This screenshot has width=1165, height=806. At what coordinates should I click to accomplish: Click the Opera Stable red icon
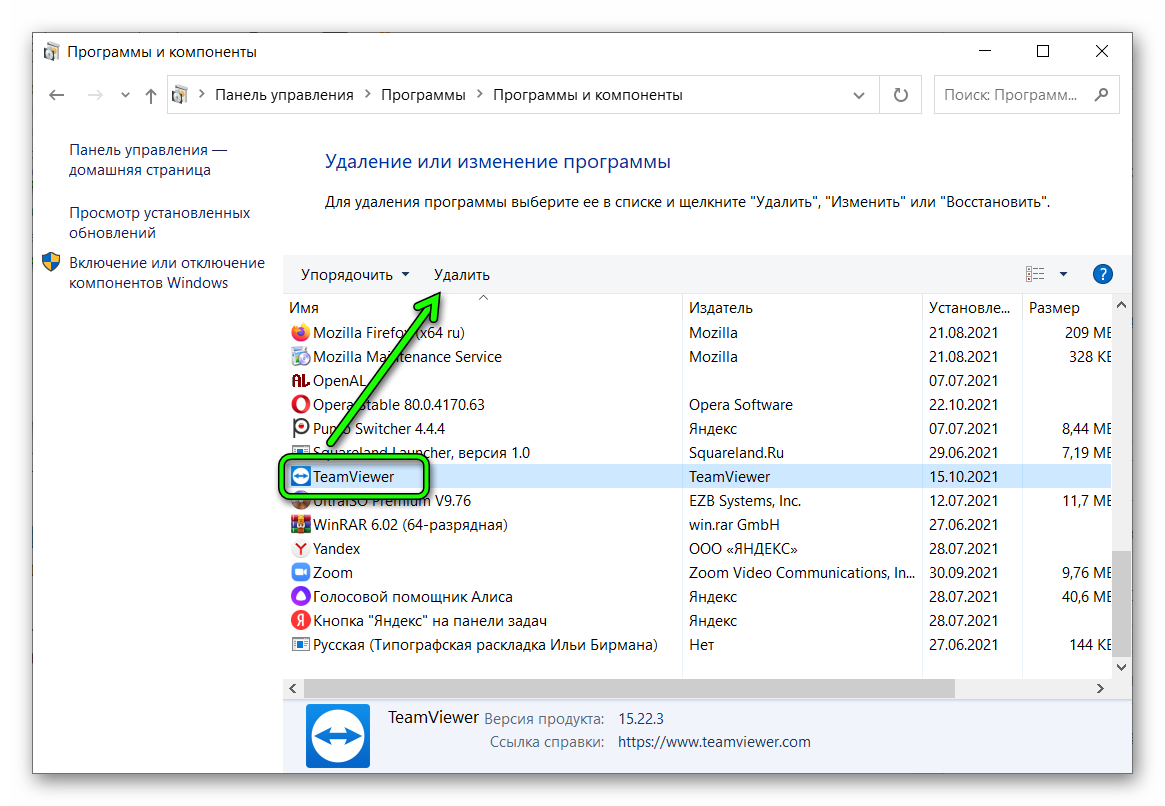(x=300, y=404)
